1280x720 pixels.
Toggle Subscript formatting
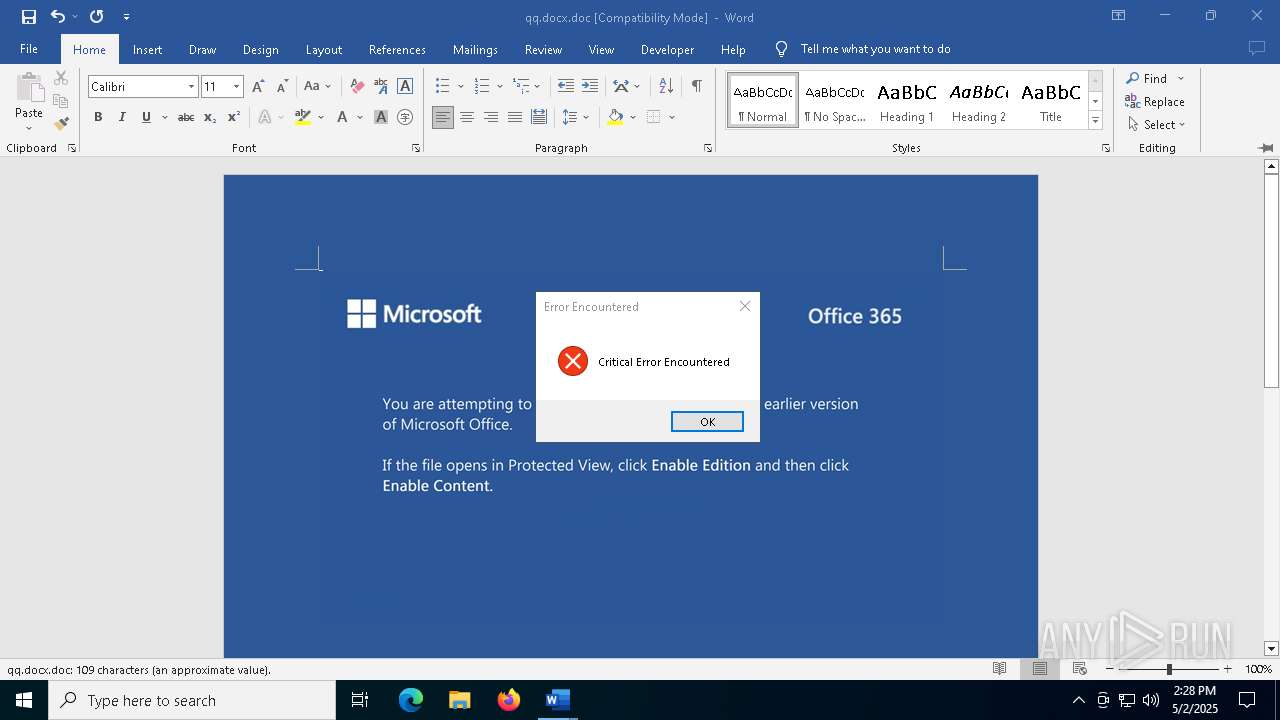pyautogui.click(x=210, y=117)
